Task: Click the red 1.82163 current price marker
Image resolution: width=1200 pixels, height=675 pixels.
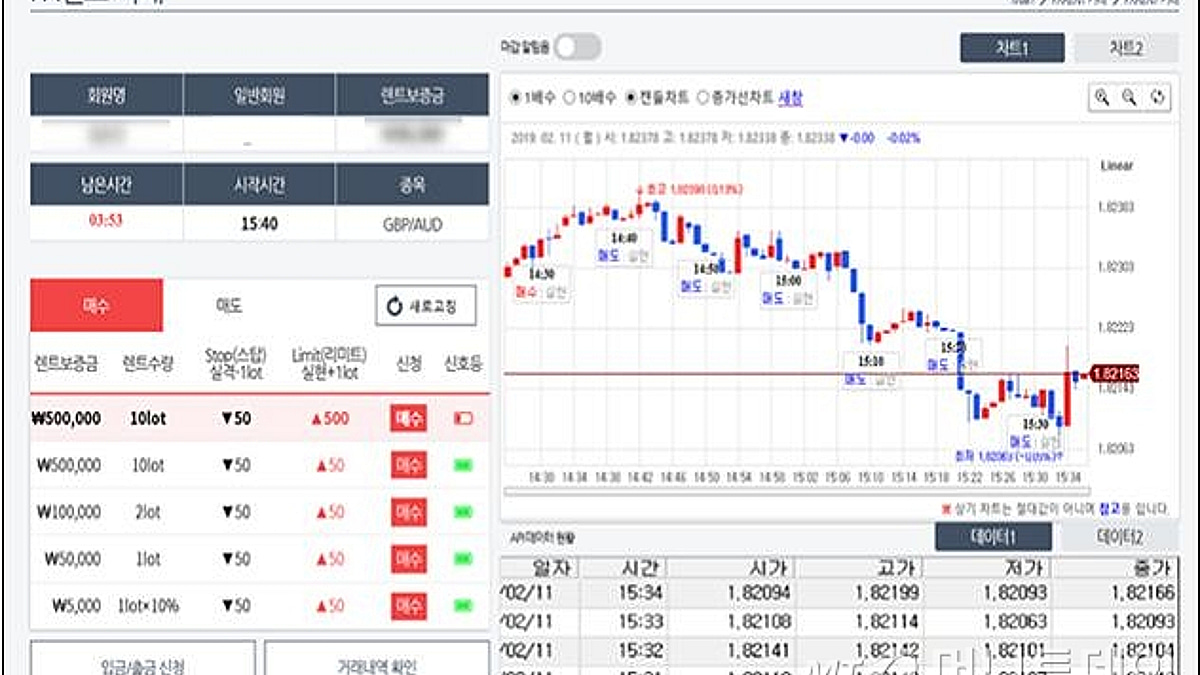Action: (1114, 374)
